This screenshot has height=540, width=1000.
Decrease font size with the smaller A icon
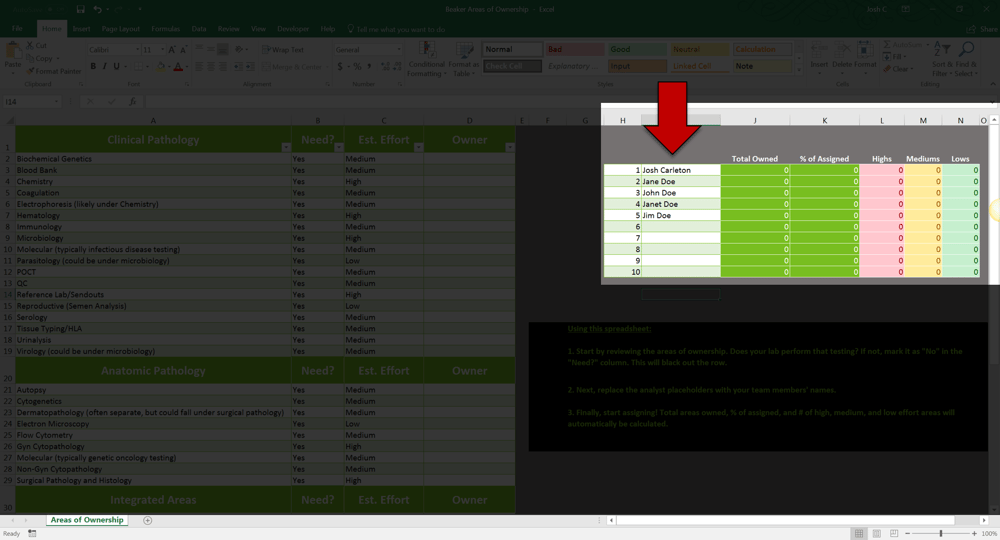184,50
